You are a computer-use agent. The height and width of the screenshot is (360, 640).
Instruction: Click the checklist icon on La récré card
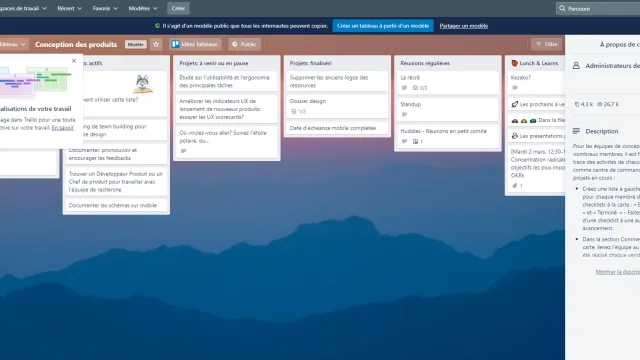(416, 88)
